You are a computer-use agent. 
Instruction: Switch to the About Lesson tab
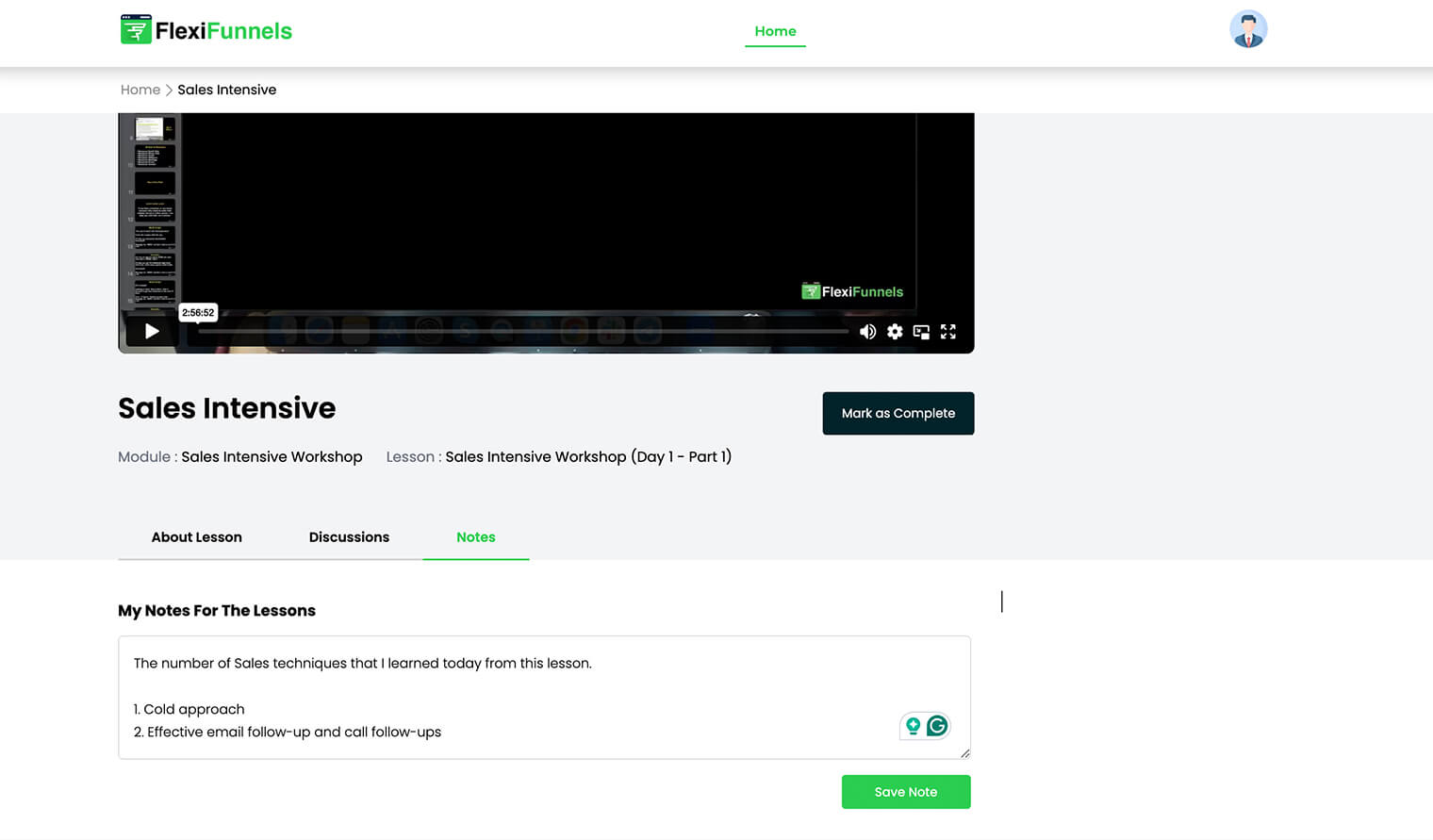coord(196,537)
